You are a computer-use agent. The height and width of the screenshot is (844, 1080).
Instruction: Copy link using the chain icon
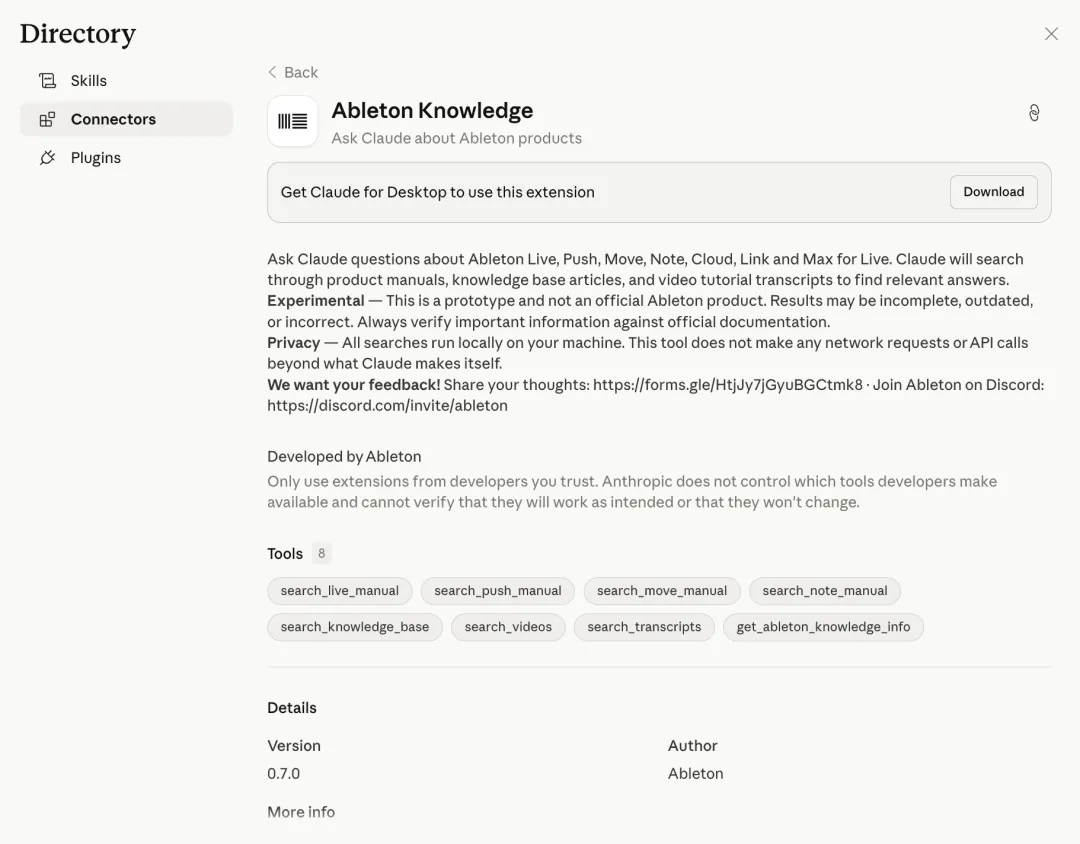(x=1034, y=113)
